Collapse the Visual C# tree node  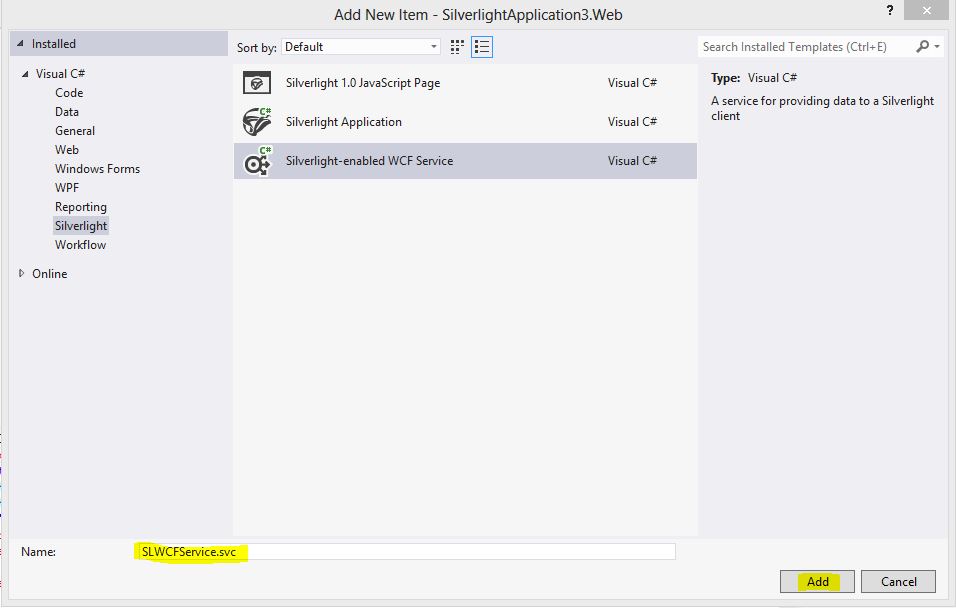tap(25, 74)
